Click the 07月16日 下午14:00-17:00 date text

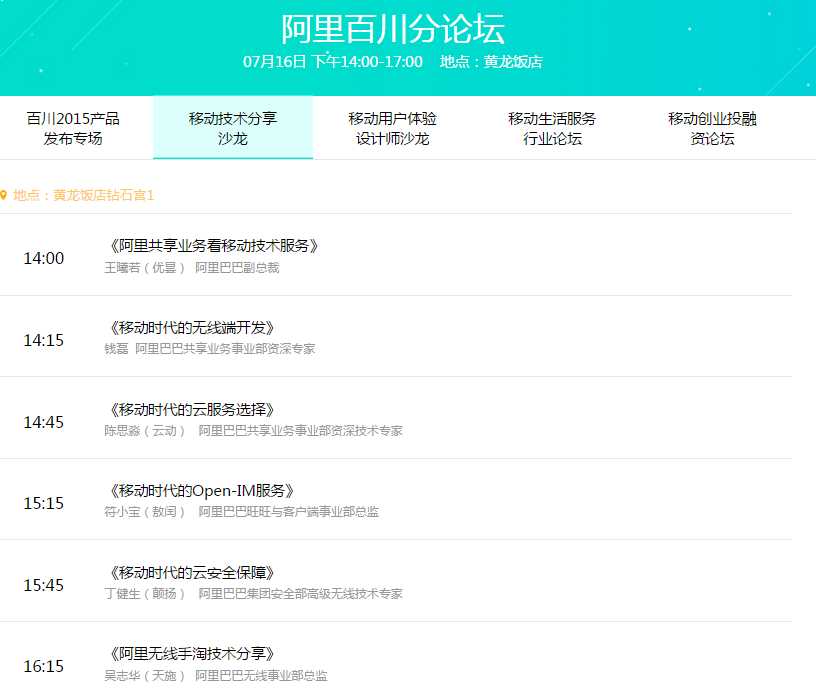pyautogui.click(x=333, y=61)
